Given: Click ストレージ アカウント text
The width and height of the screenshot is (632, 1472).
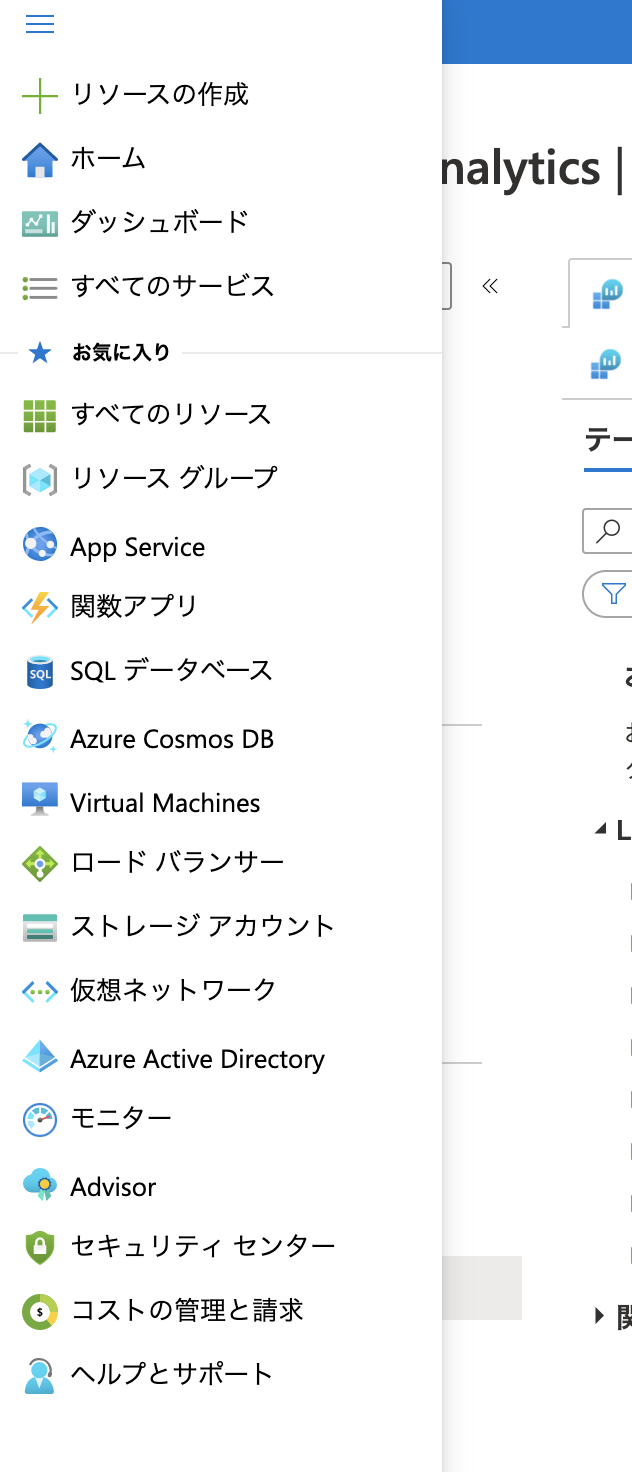Looking at the screenshot, I should tap(203, 927).
